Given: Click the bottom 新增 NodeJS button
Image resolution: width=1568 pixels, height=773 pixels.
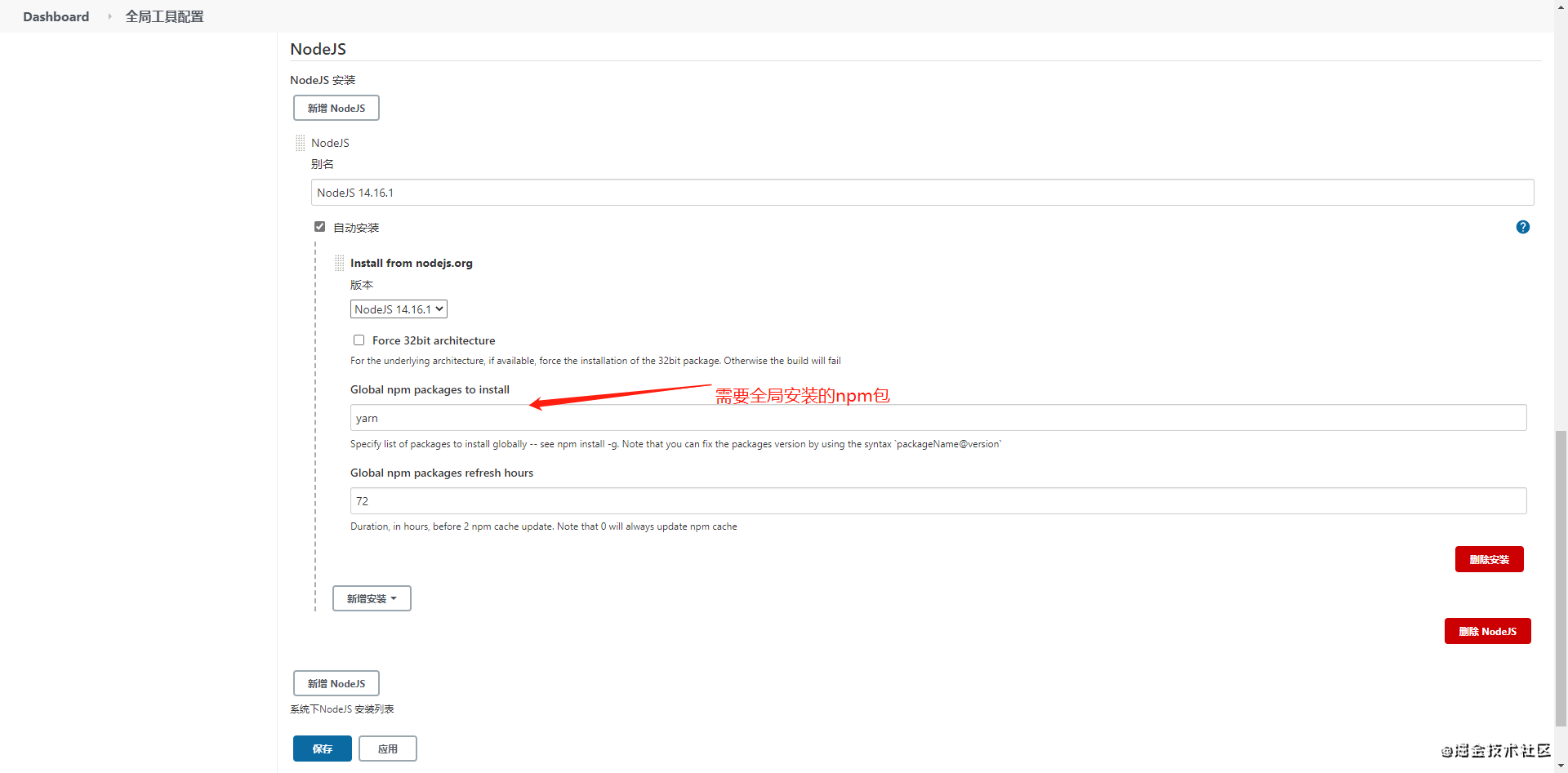Looking at the screenshot, I should (336, 683).
